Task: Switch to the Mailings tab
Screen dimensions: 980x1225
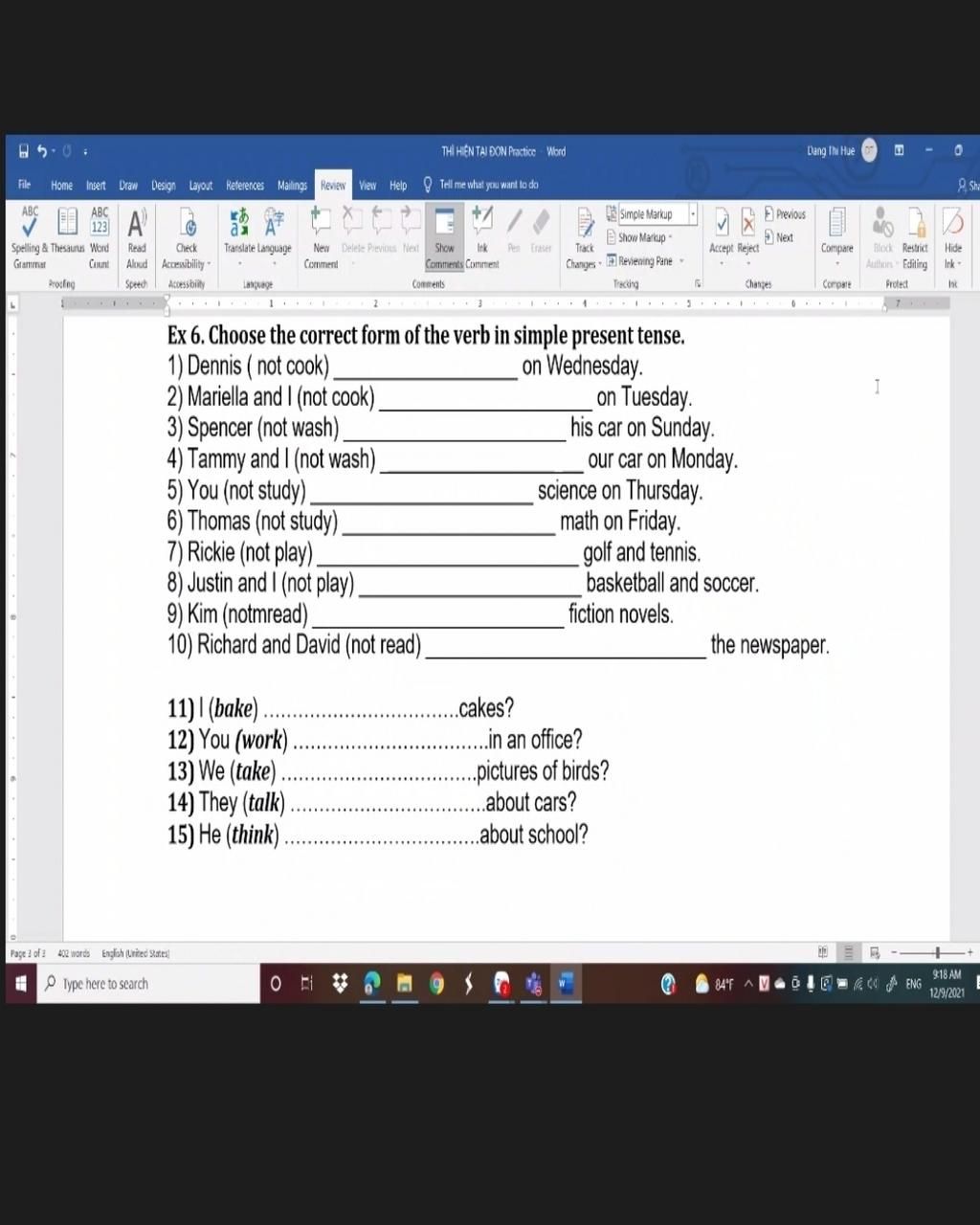Action: point(292,185)
